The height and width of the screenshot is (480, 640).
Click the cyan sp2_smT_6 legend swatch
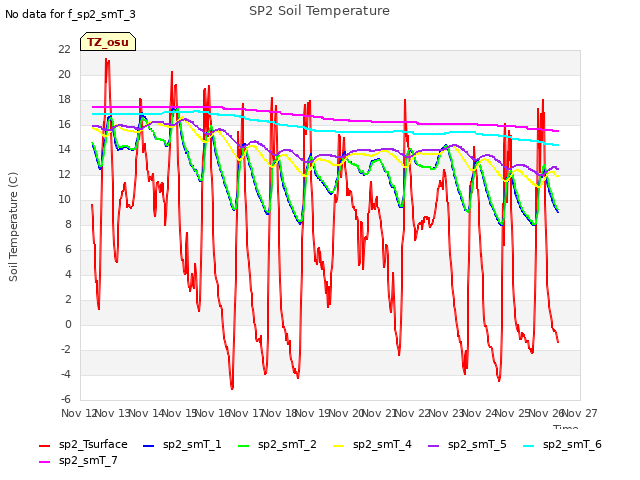[529, 446]
